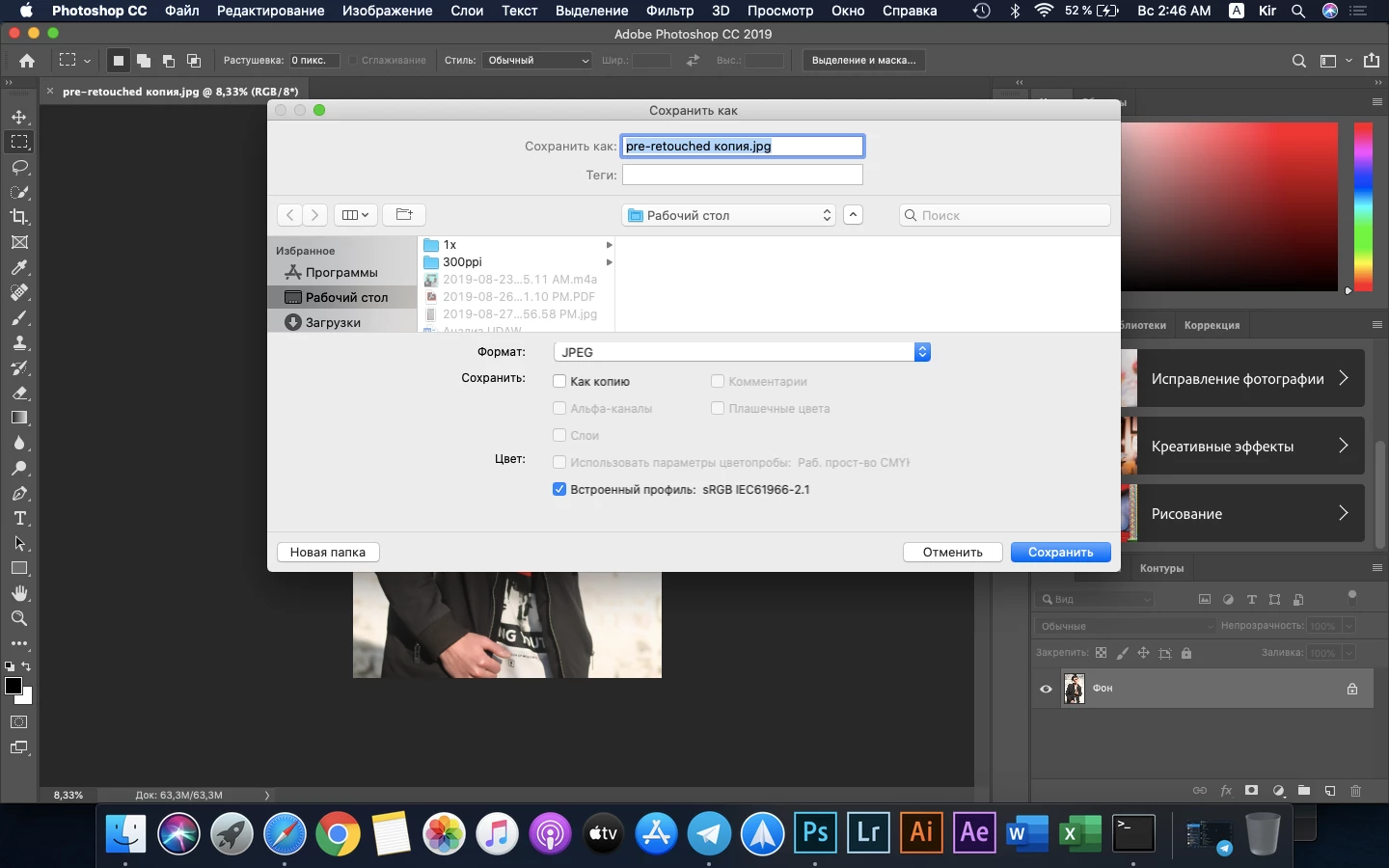The height and width of the screenshot is (868, 1389).
Task: Select the Brush tool
Action: 19,317
